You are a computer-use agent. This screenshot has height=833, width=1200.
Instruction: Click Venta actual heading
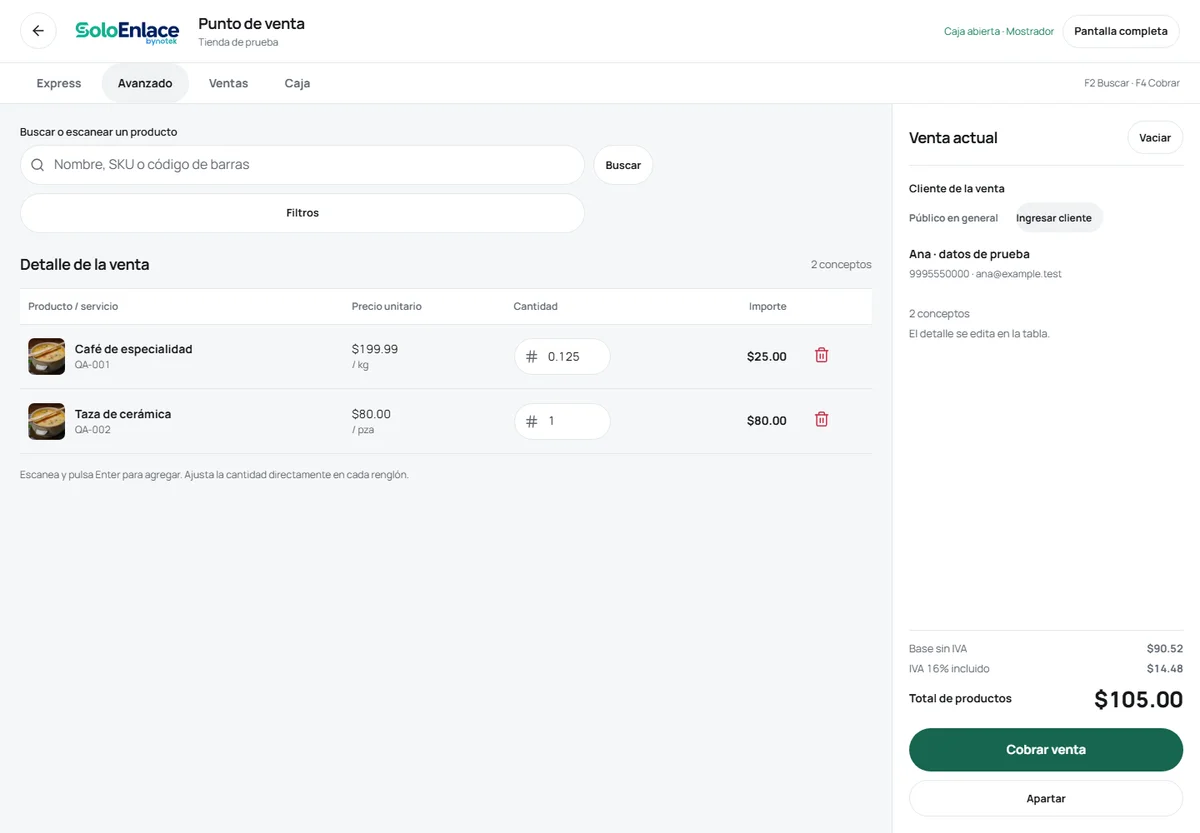(953, 138)
